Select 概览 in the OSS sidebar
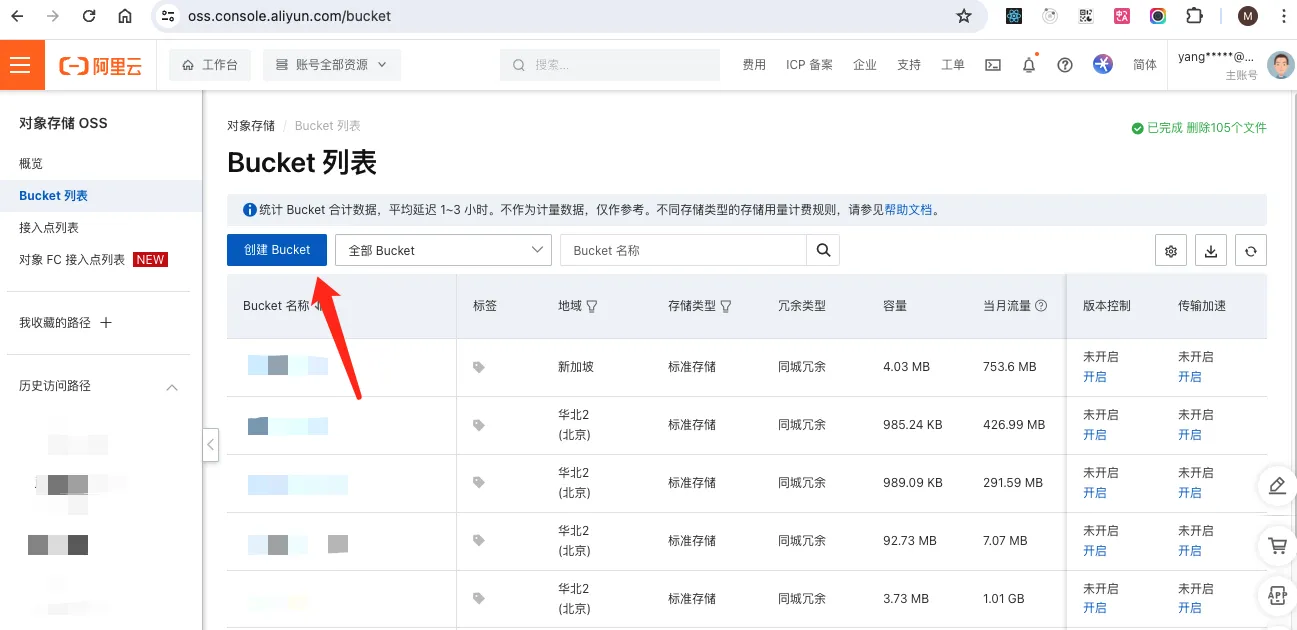Screen dimensions: 1297x630 click(31, 163)
